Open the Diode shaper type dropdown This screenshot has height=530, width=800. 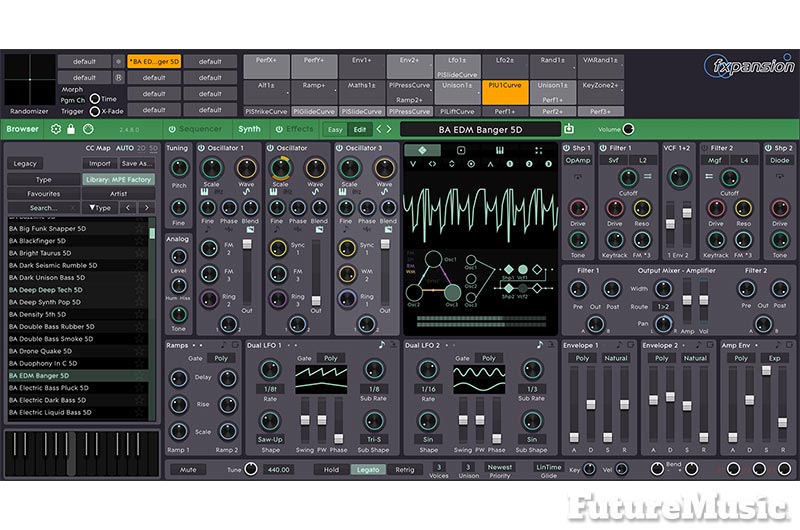point(779,160)
